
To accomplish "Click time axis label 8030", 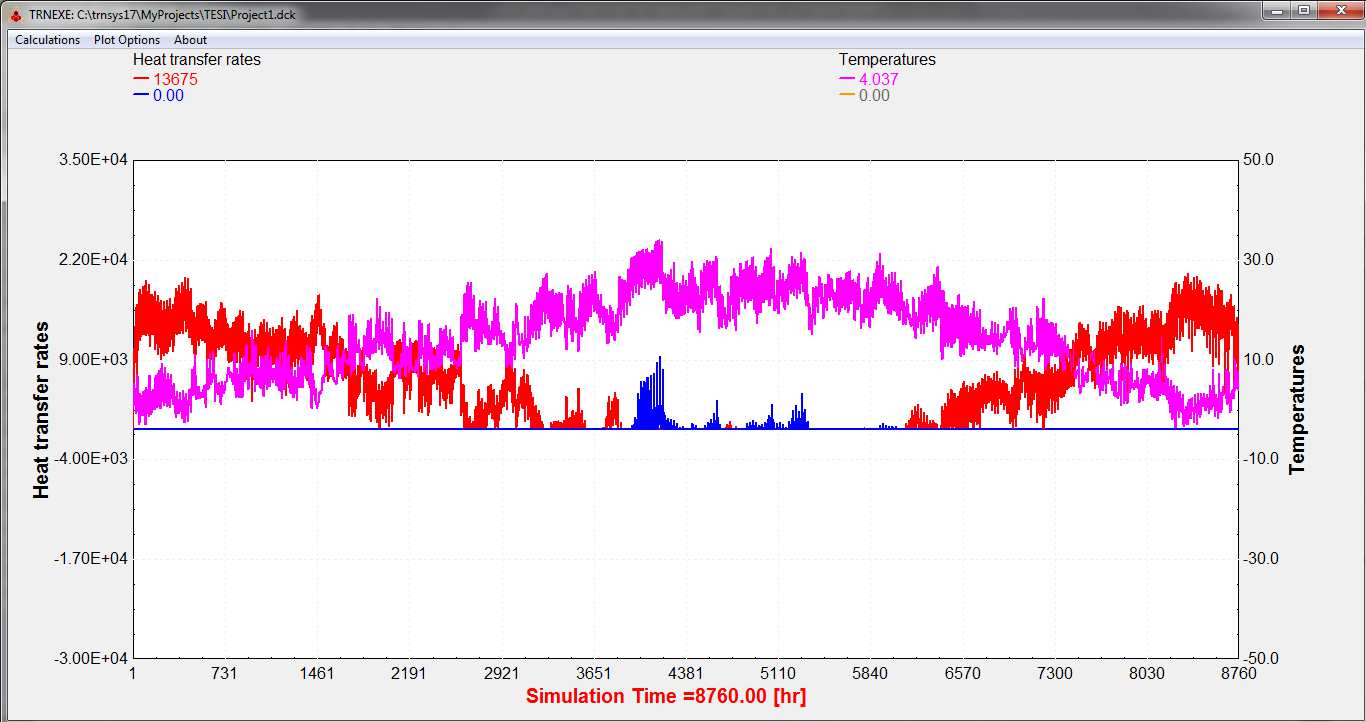I will [x=1147, y=674].
